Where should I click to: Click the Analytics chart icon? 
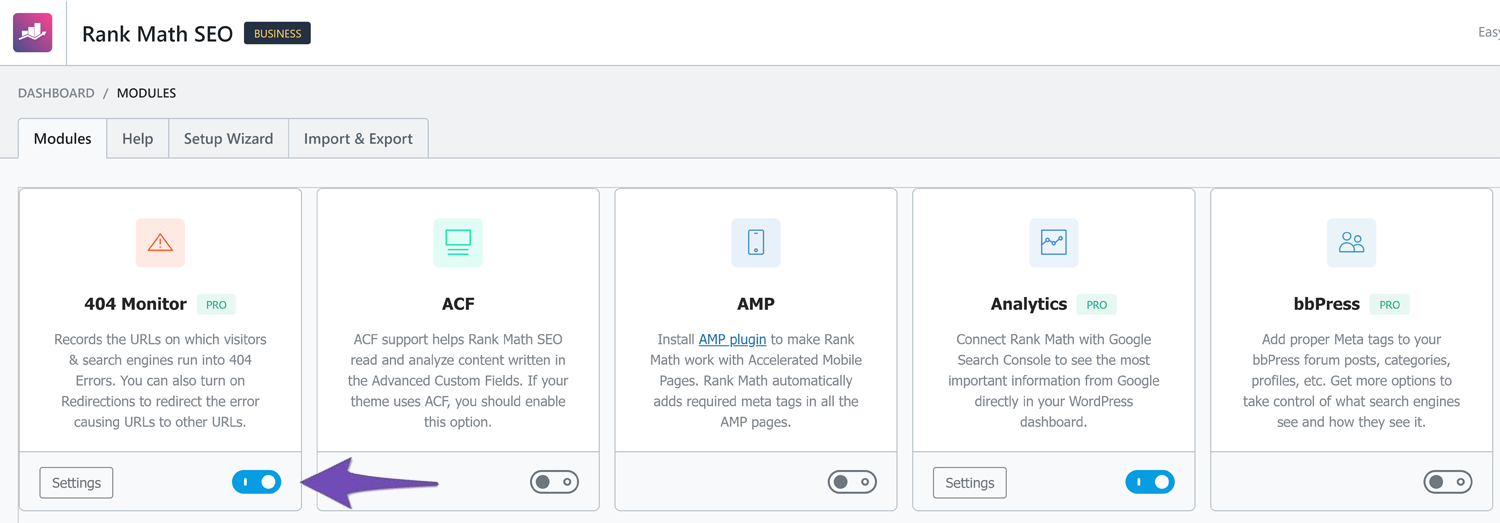pyautogui.click(x=1053, y=243)
